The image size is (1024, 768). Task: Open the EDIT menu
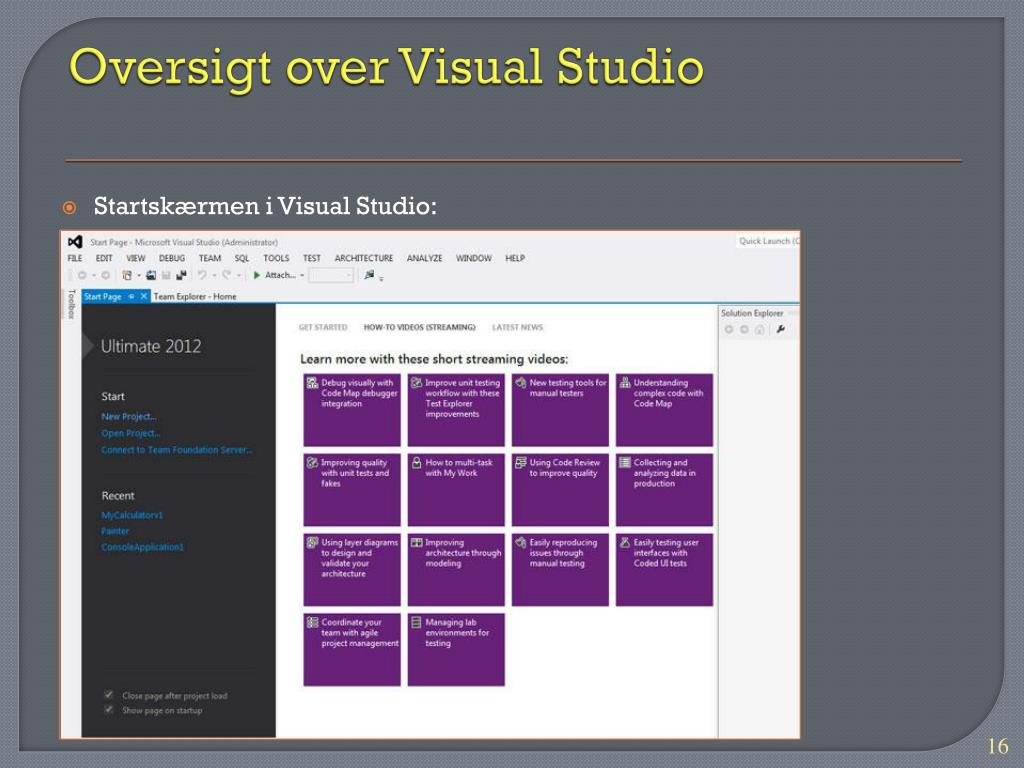(104, 259)
